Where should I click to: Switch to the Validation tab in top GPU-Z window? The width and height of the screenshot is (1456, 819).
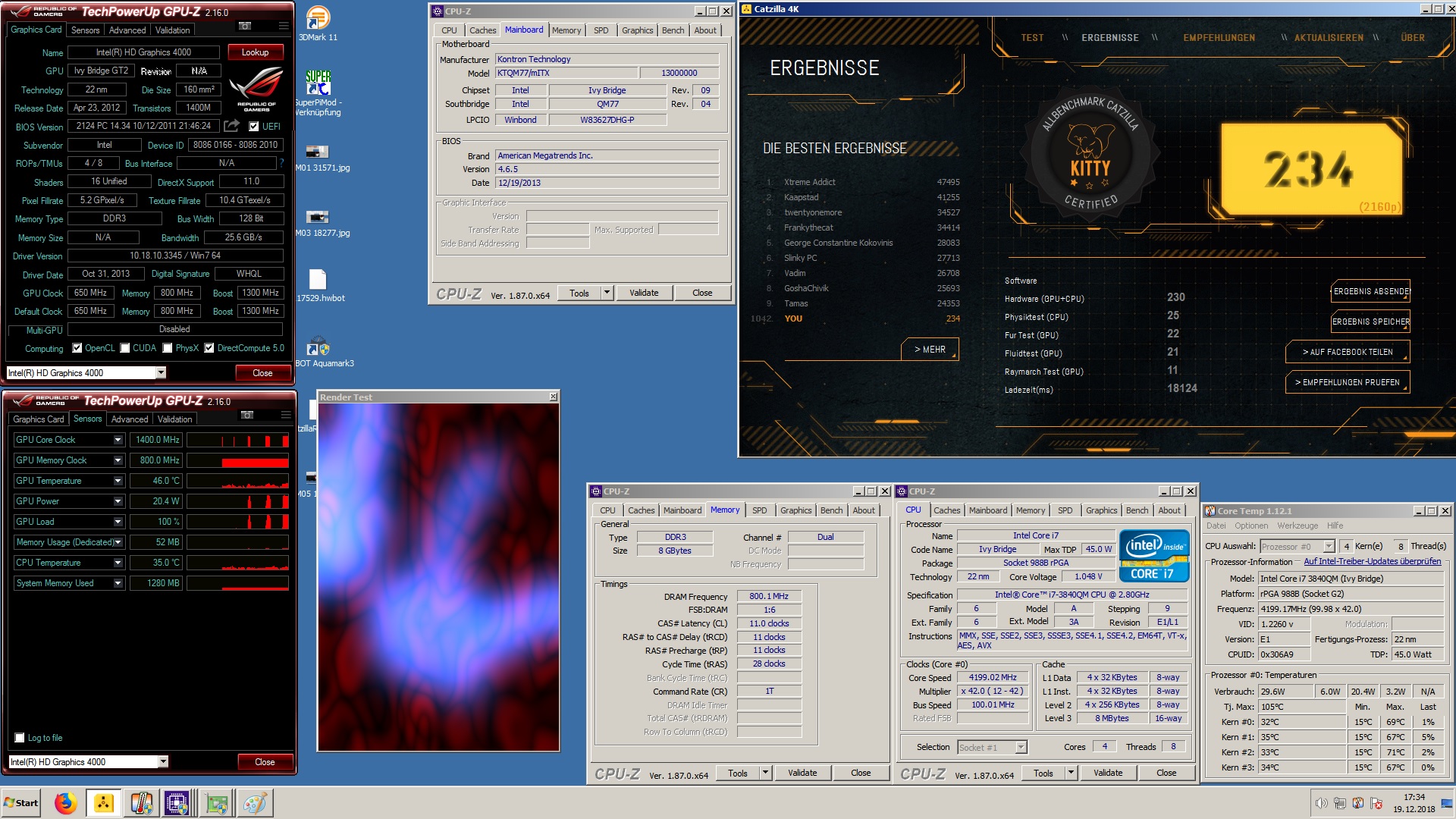(172, 30)
